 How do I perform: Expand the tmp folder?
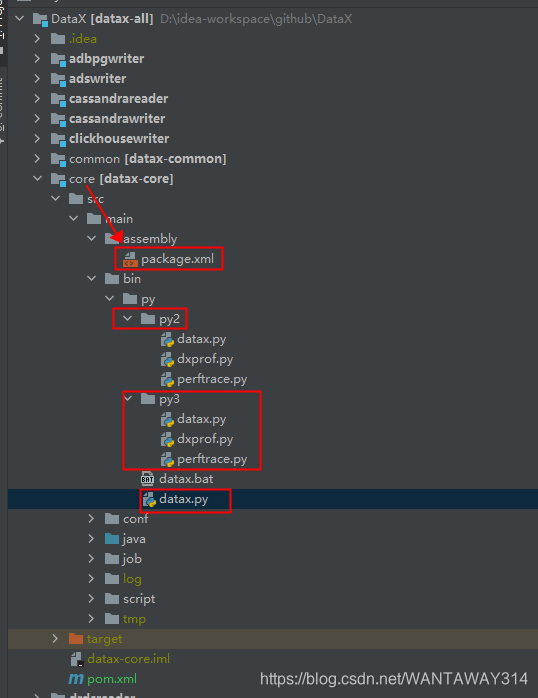coord(92,619)
